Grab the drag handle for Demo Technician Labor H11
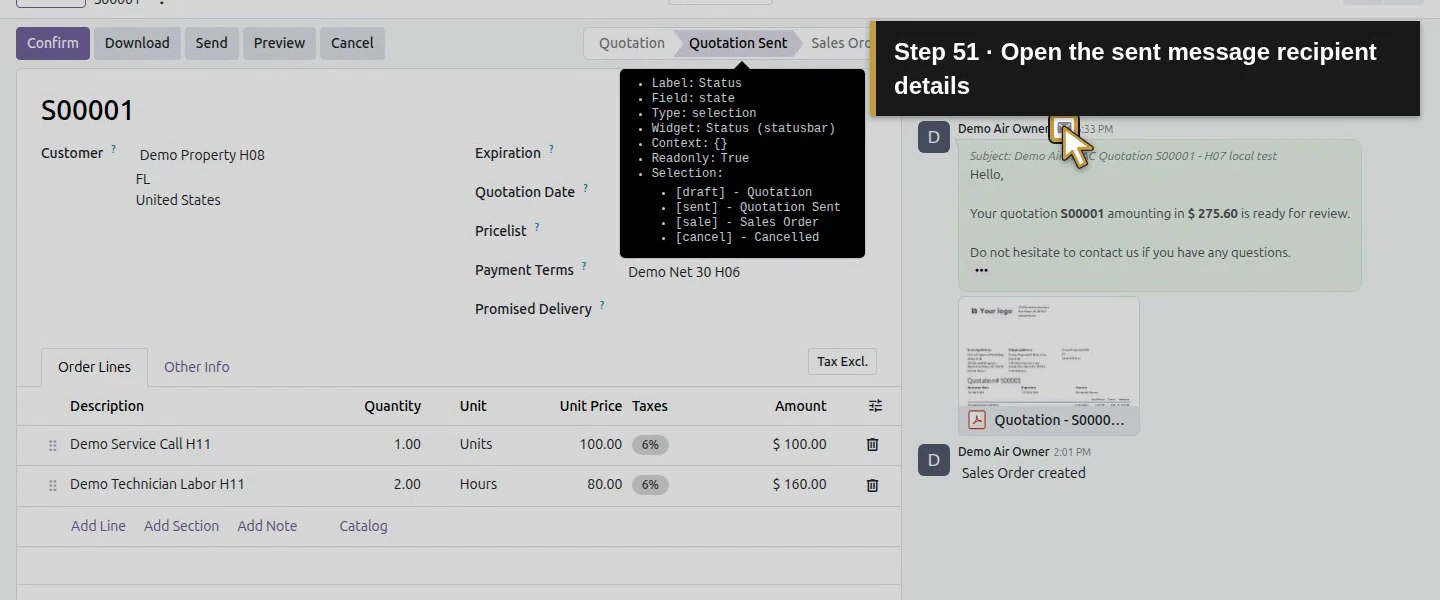 click(x=53, y=486)
